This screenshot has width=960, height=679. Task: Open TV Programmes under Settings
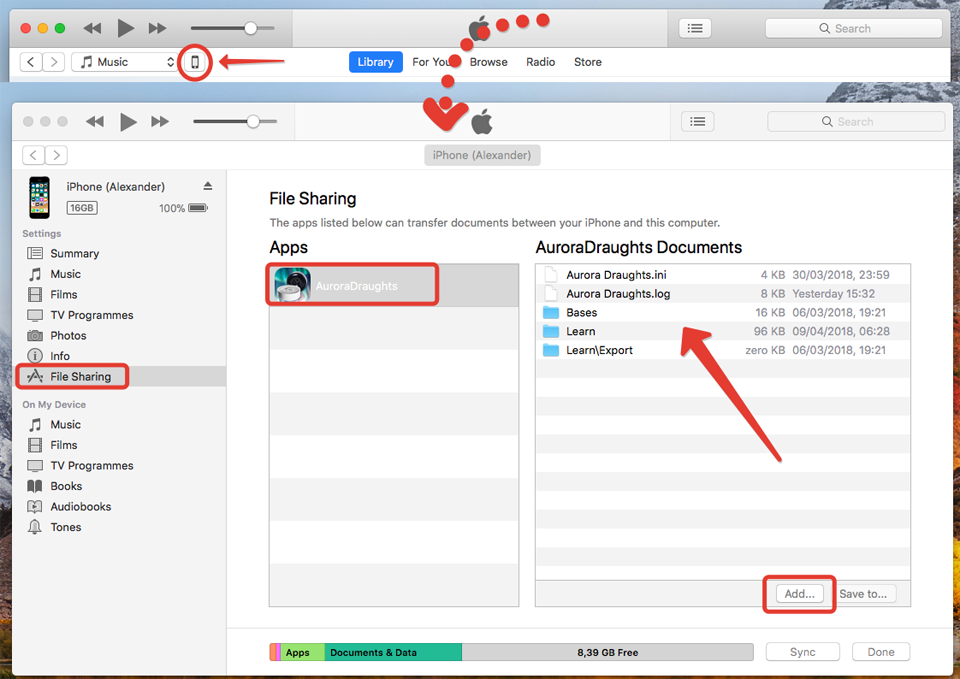[x=92, y=315]
